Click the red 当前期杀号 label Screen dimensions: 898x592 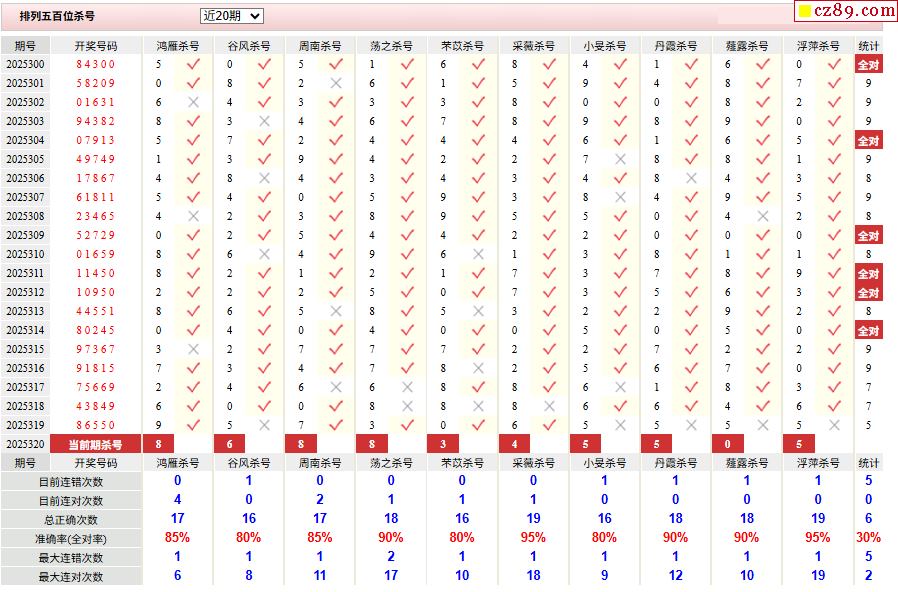coord(95,444)
